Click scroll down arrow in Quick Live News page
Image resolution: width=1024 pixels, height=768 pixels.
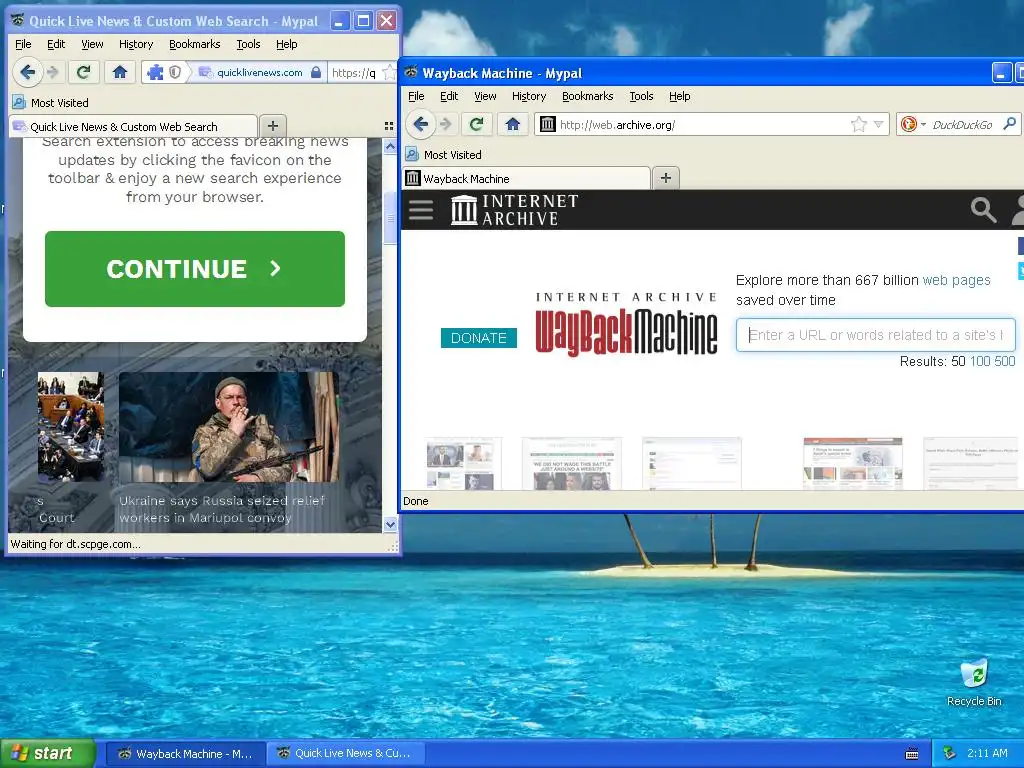coord(390,524)
